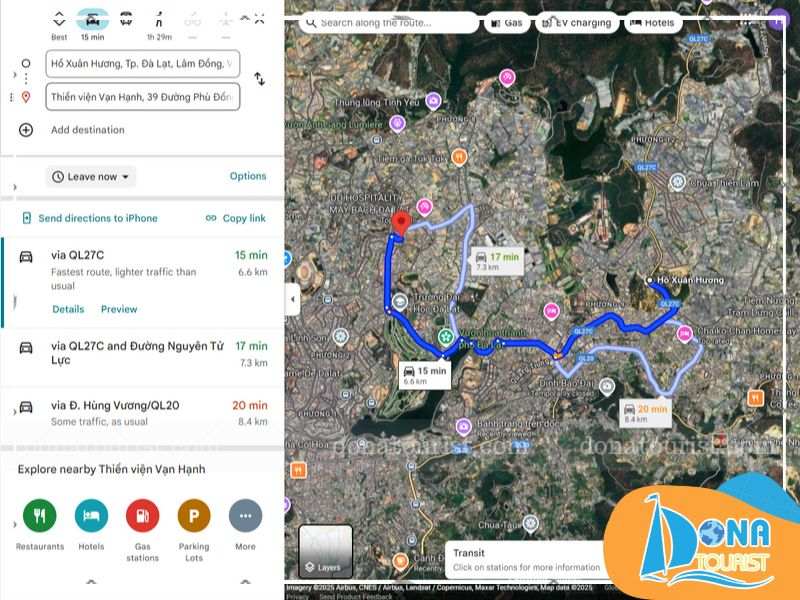
Task: Click the Bánh tráng trên dốc marker
Action: (x=463, y=426)
